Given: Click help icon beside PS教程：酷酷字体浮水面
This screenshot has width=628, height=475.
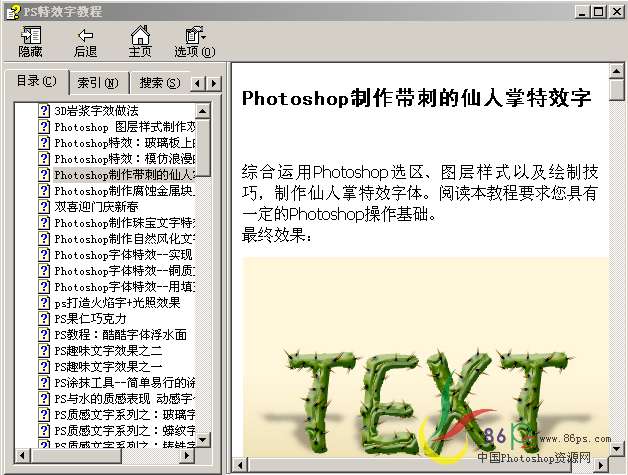Looking at the screenshot, I should click(x=44, y=335).
